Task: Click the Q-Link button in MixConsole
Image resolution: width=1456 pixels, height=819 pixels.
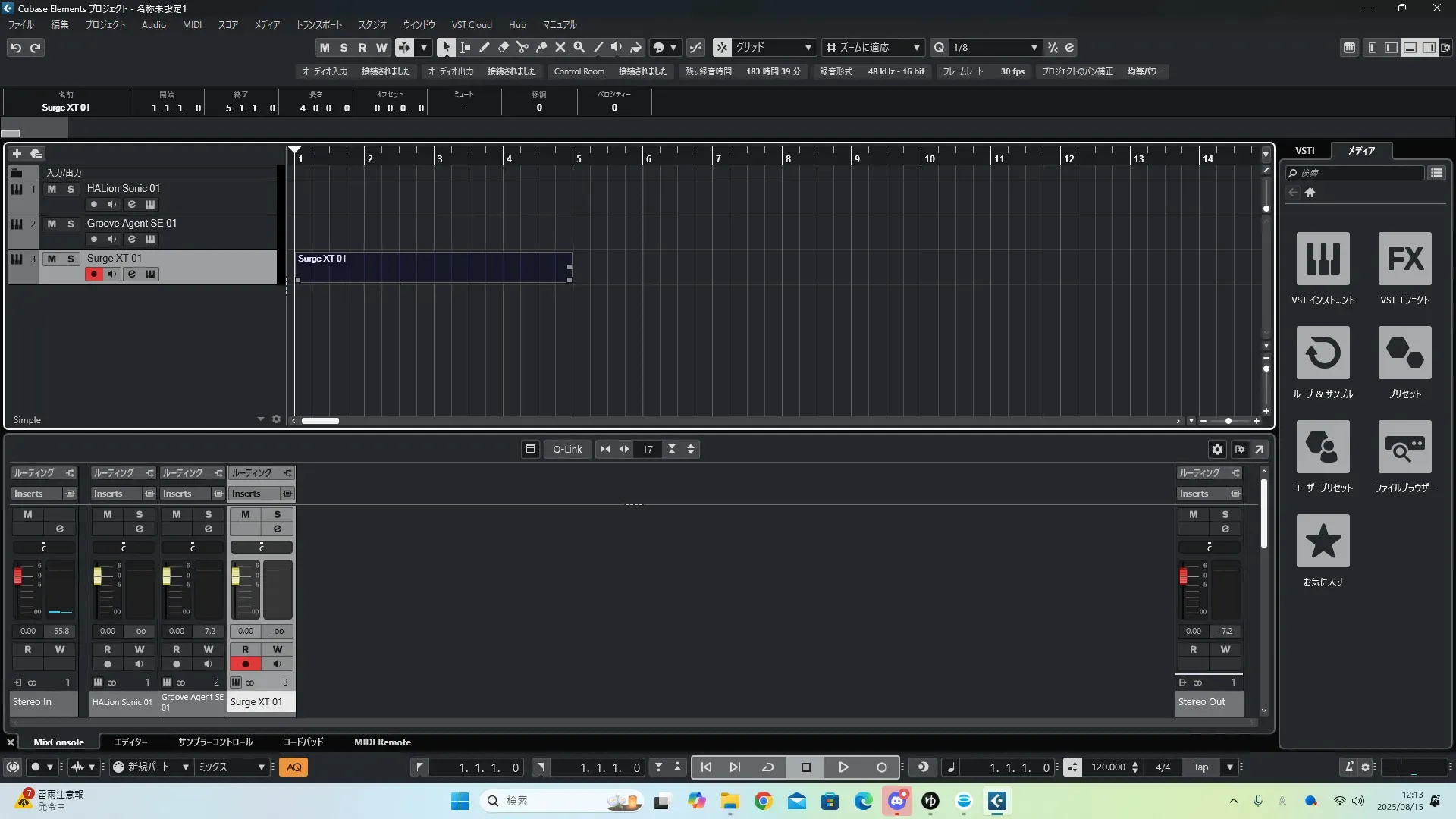Action: click(567, 449)
